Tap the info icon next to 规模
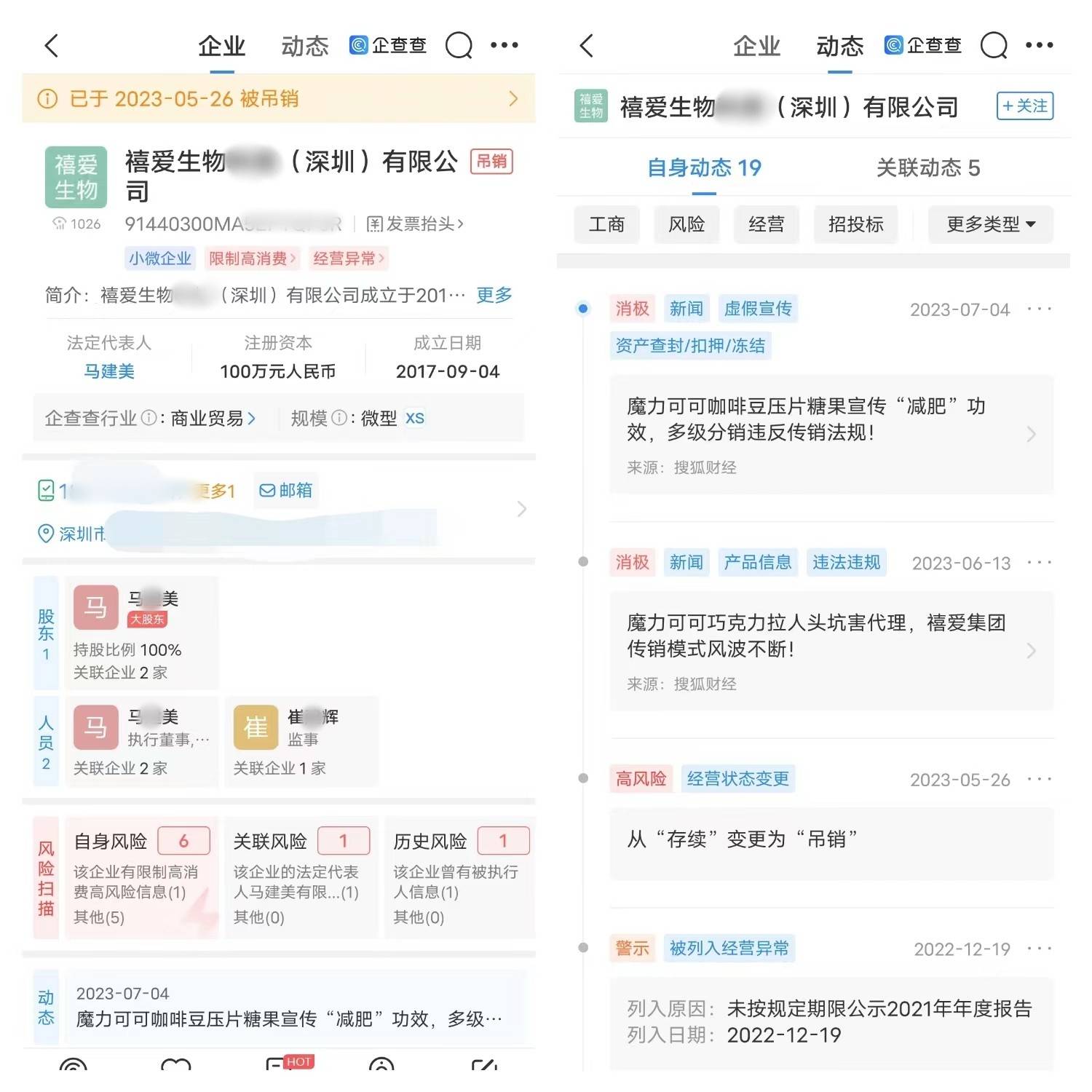1092x1092 pixels. point(339,418)
